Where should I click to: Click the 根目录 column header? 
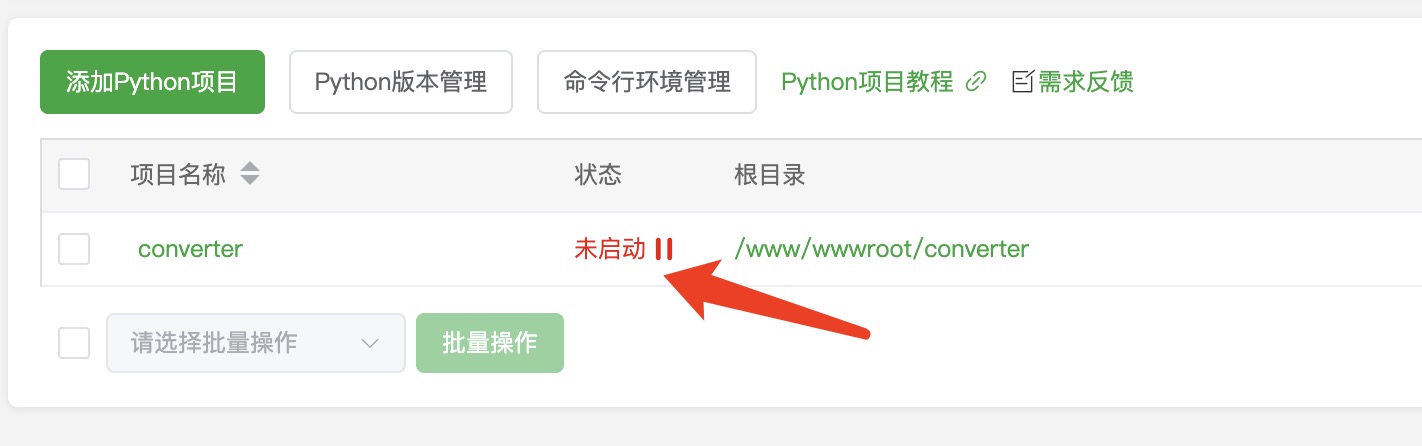(x=770, y=175)
